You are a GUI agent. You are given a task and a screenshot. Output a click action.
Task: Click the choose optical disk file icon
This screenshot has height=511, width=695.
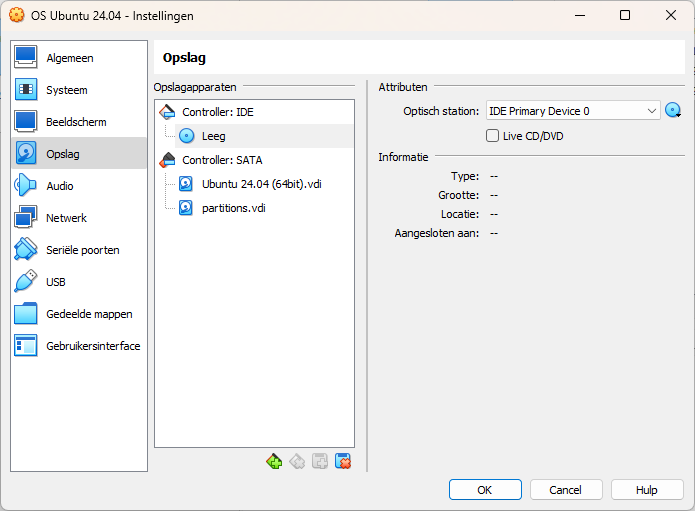[x=673, y=110]
